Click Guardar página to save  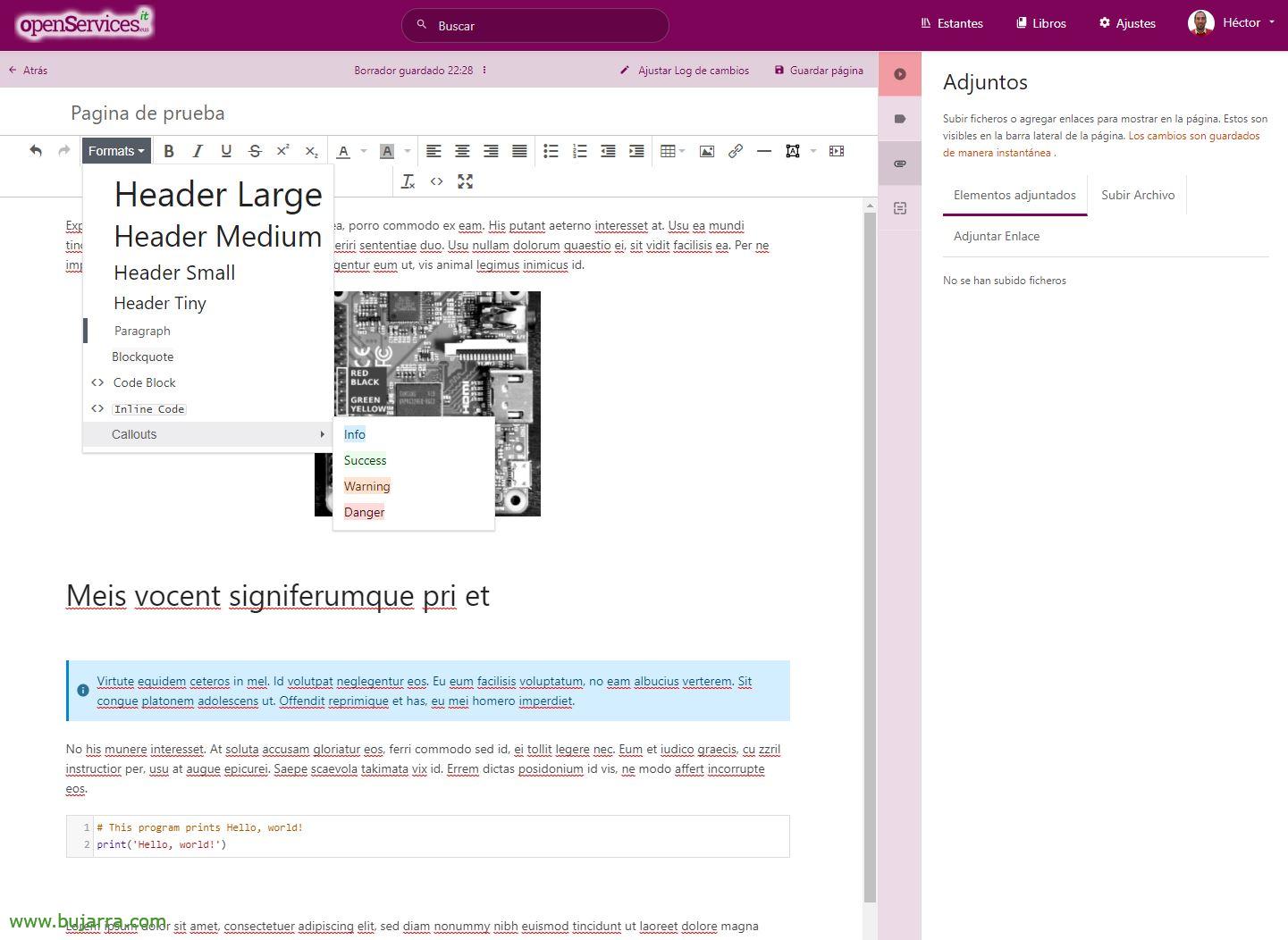pos(819,70)
